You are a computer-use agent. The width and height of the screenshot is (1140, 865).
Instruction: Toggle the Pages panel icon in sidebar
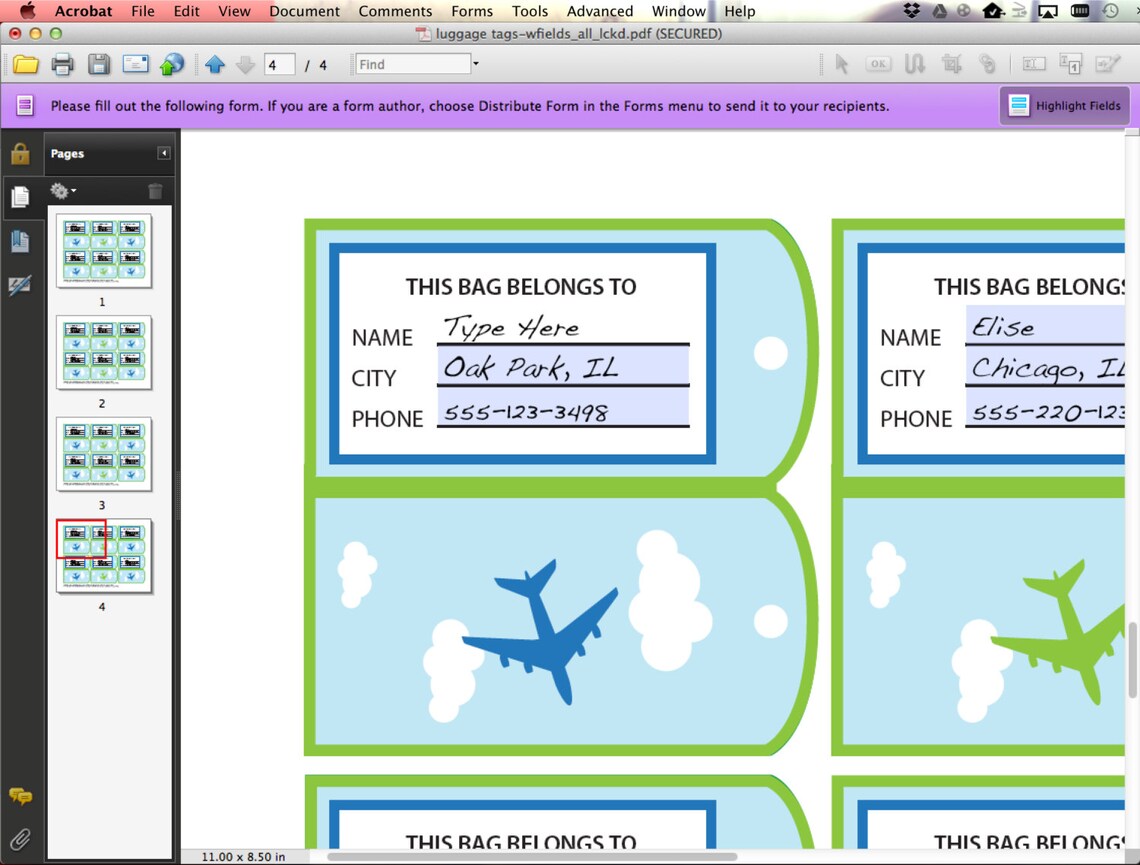tap(20, 197)
